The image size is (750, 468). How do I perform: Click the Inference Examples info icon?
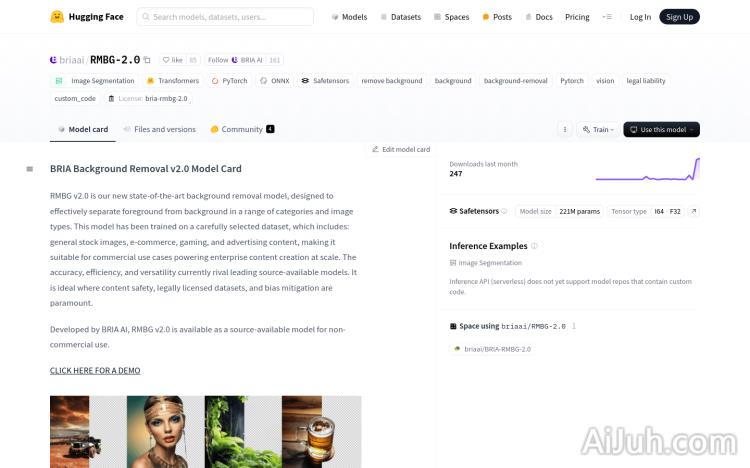tap(534, 246)
